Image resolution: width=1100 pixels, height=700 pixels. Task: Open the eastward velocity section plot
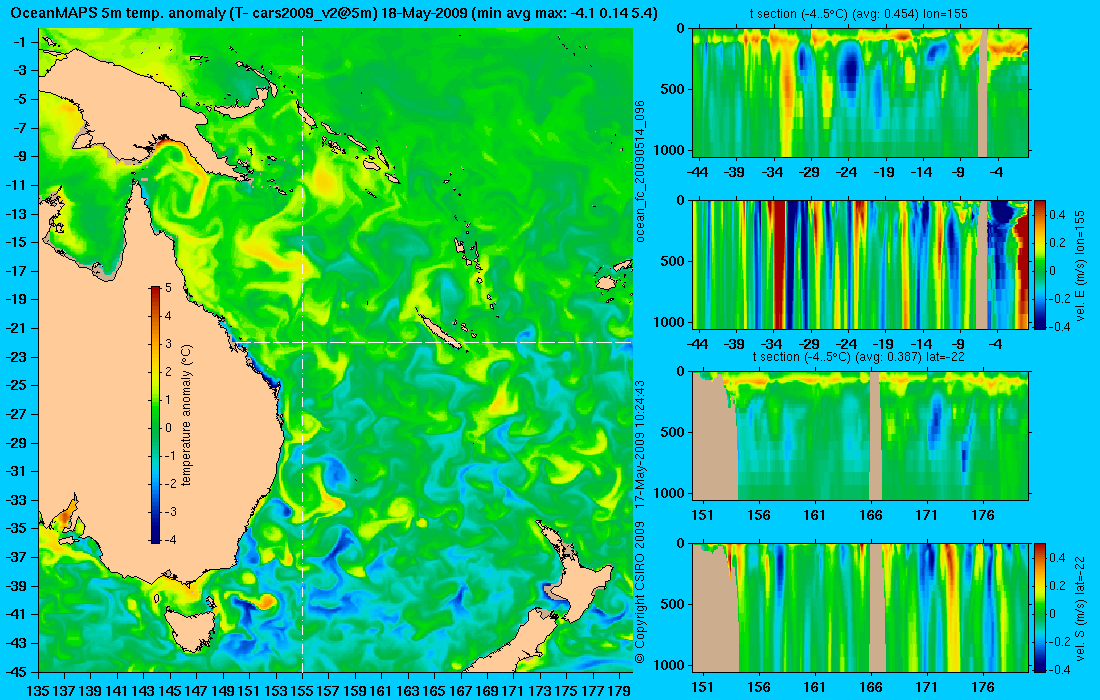tap(860, 264)
